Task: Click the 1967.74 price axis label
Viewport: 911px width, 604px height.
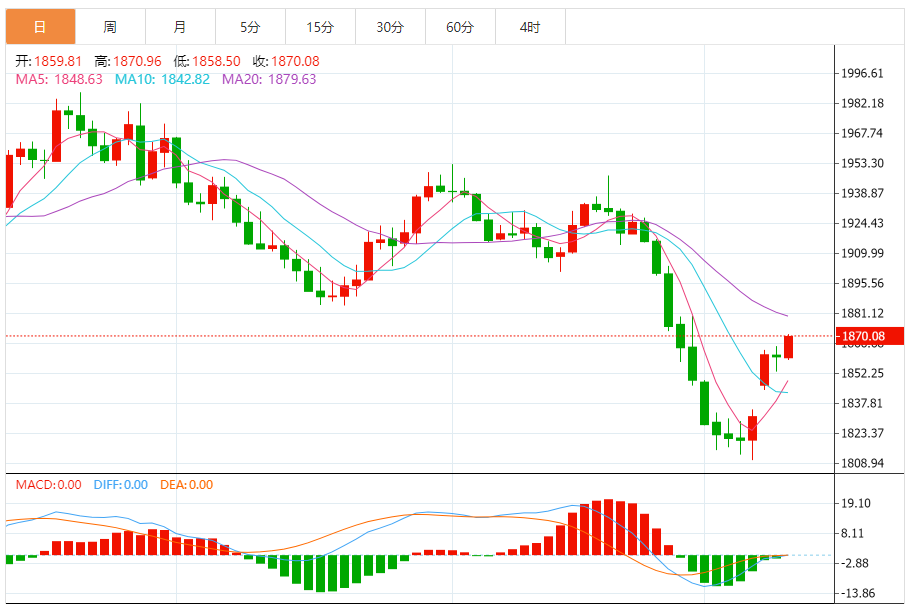Action: 862,133
